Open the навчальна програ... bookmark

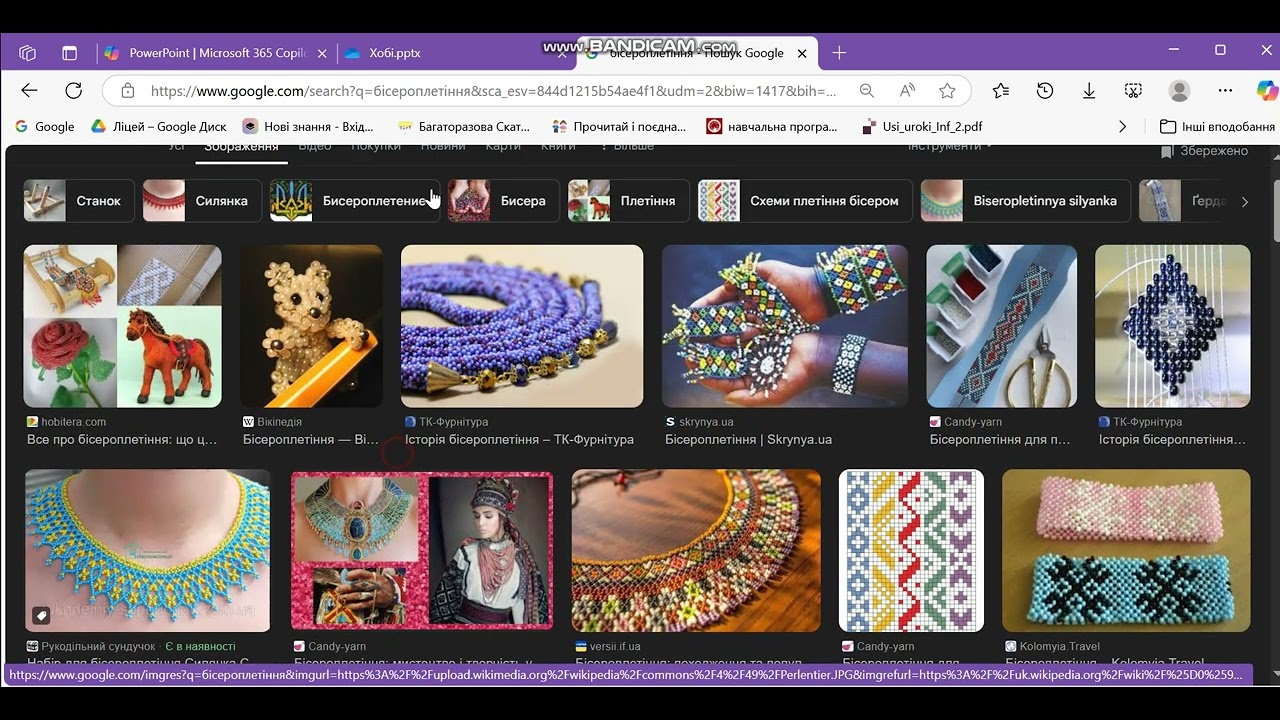(772, 127)
